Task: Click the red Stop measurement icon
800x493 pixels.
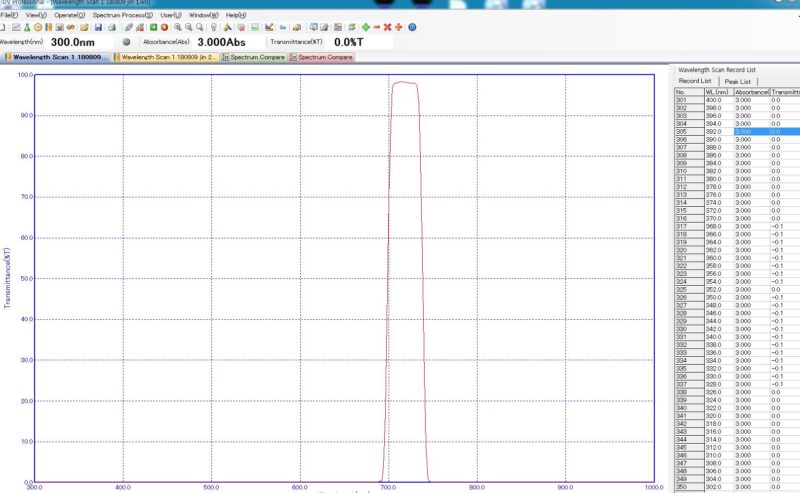Action: tap(164, 27)
